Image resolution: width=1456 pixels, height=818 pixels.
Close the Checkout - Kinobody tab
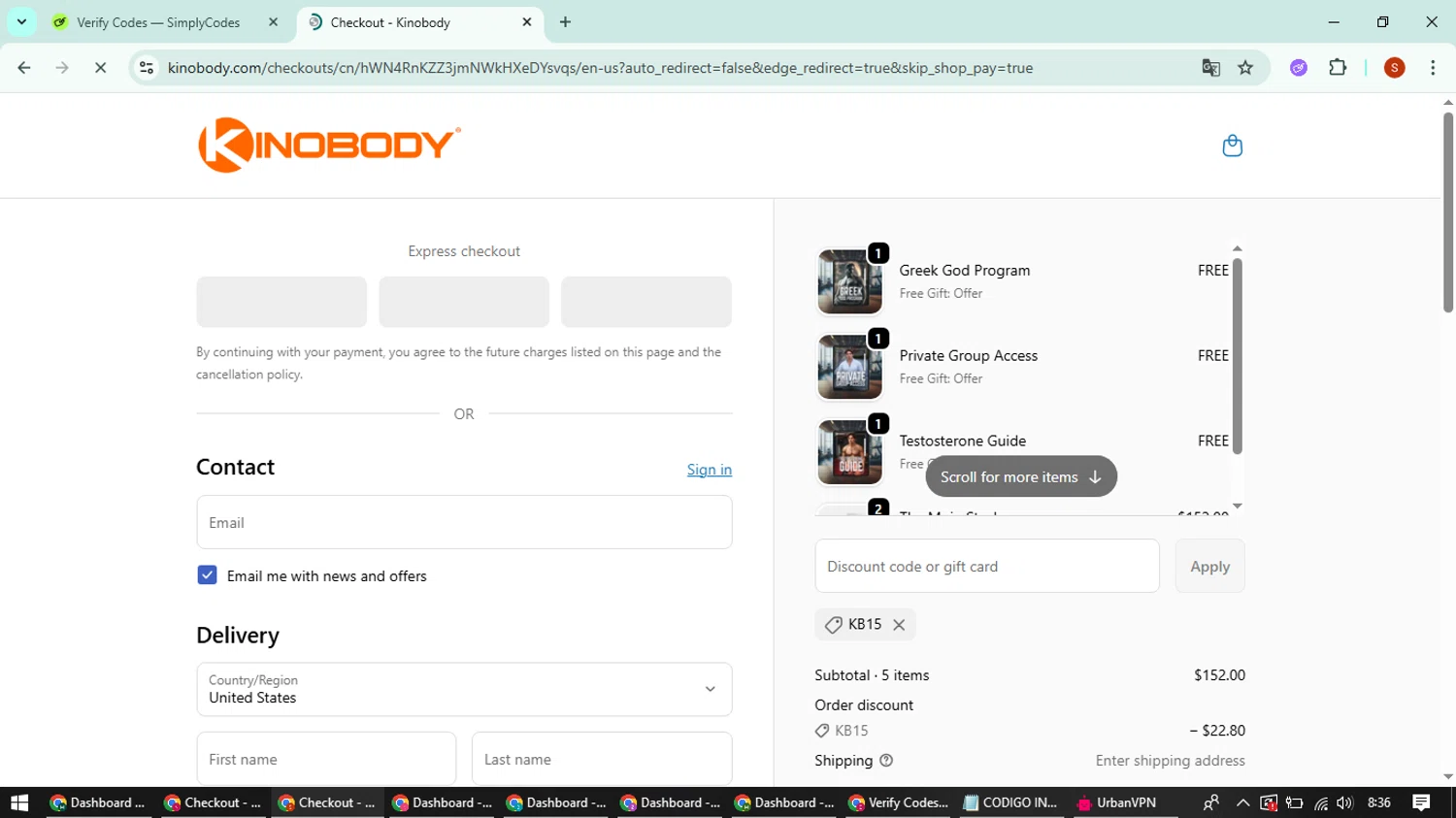point(527,22)
